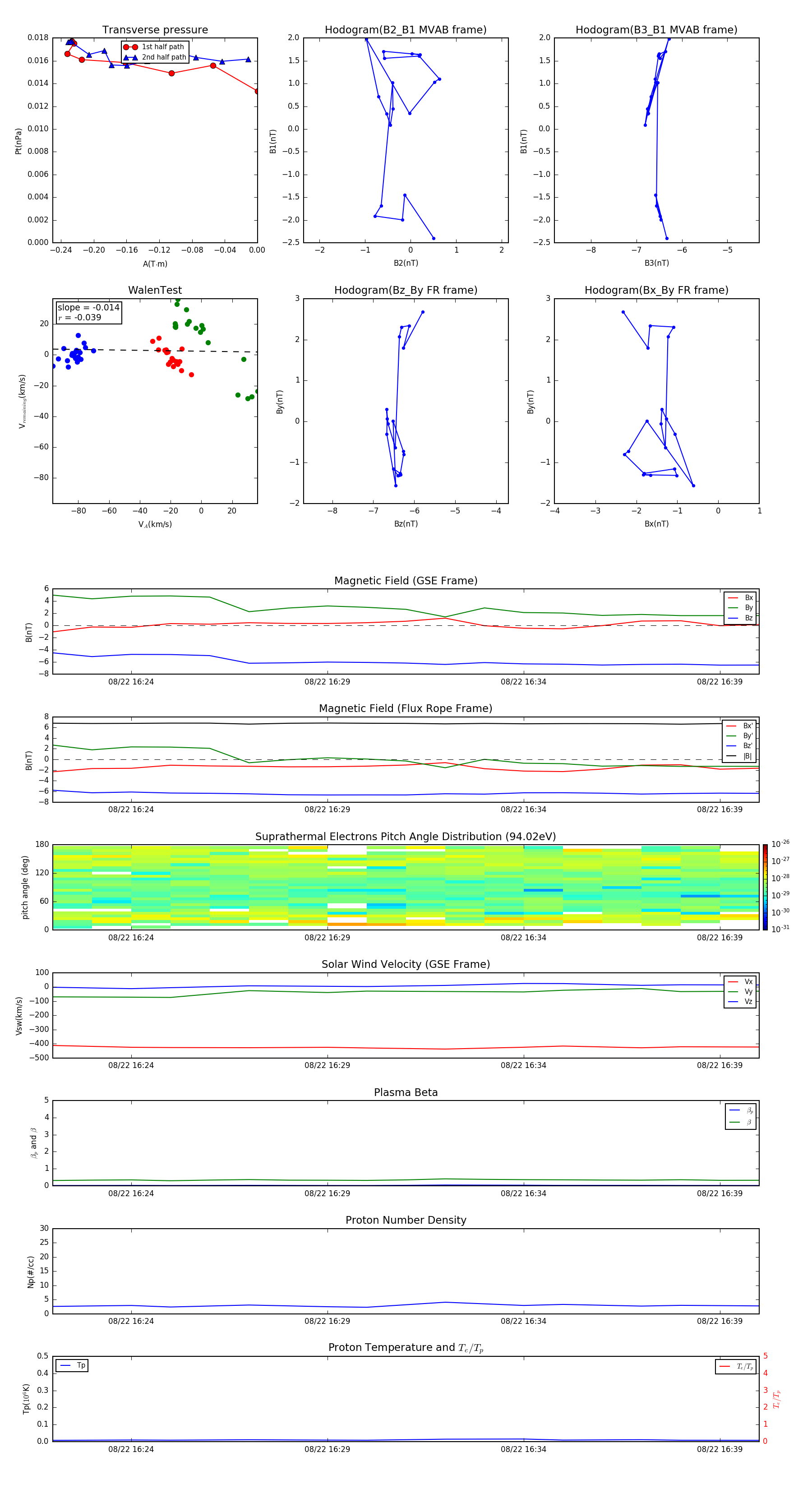
Task: Click the Hodogram(B2_B1 MVAB frame) title
Action: click(406, 30)
